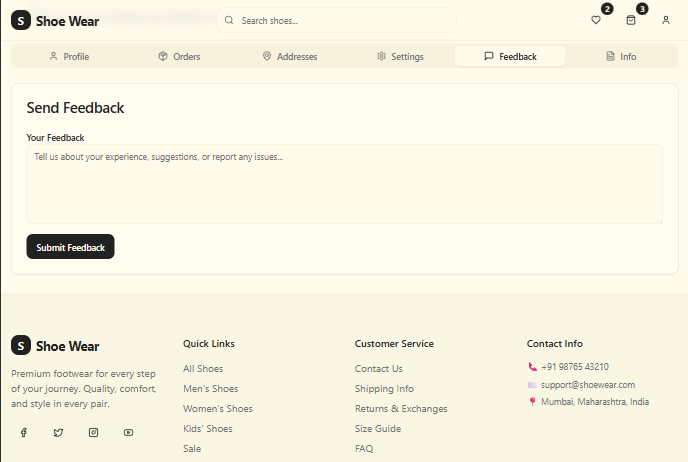Open the wishlist heart icon
This screenshot has height=462, width=688.
(x=596, y=20)
